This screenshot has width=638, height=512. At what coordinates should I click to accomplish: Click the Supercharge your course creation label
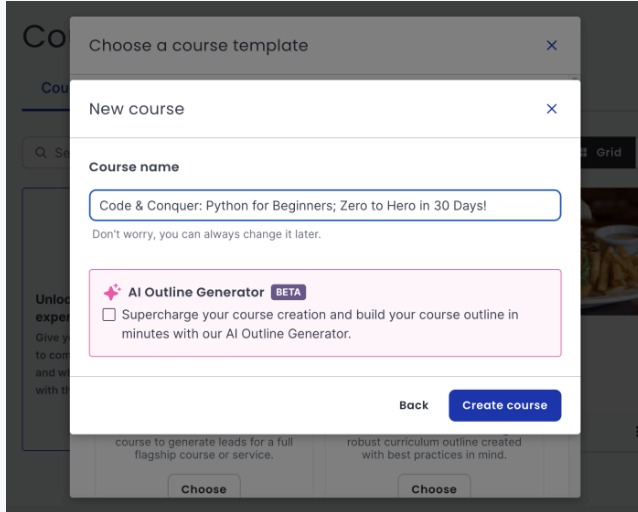click(320, 324)
